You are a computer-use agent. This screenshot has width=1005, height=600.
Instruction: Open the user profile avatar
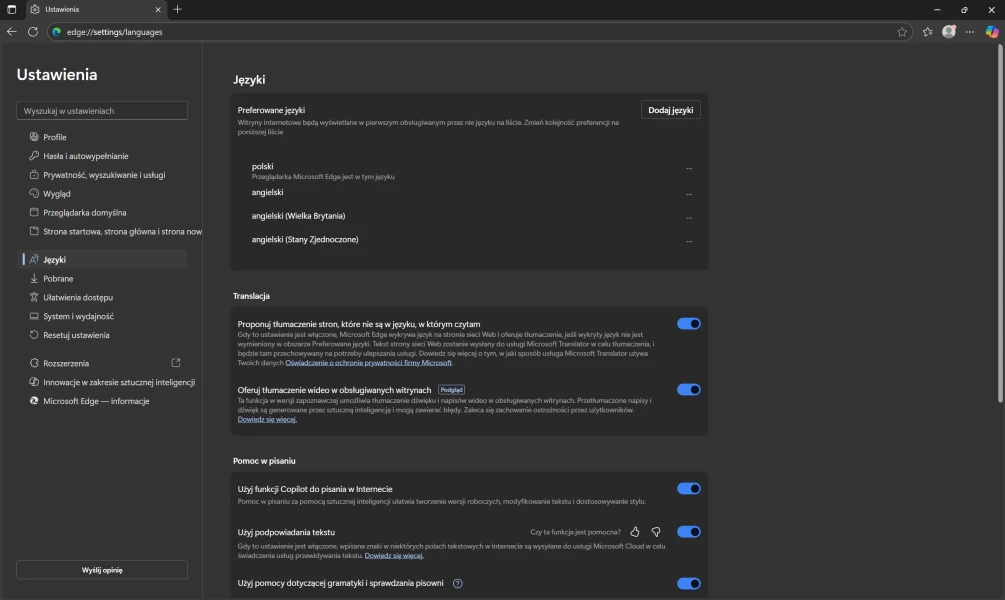(x=949, y=32)
